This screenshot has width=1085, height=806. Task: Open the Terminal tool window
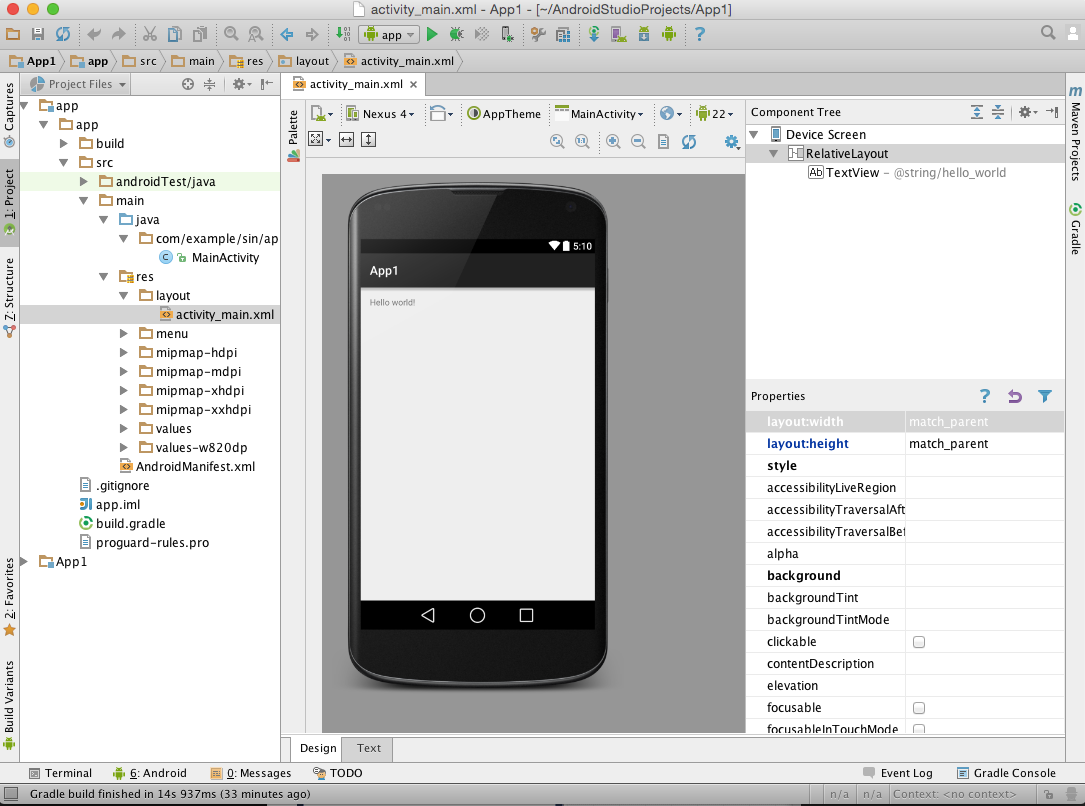point(60,772)
